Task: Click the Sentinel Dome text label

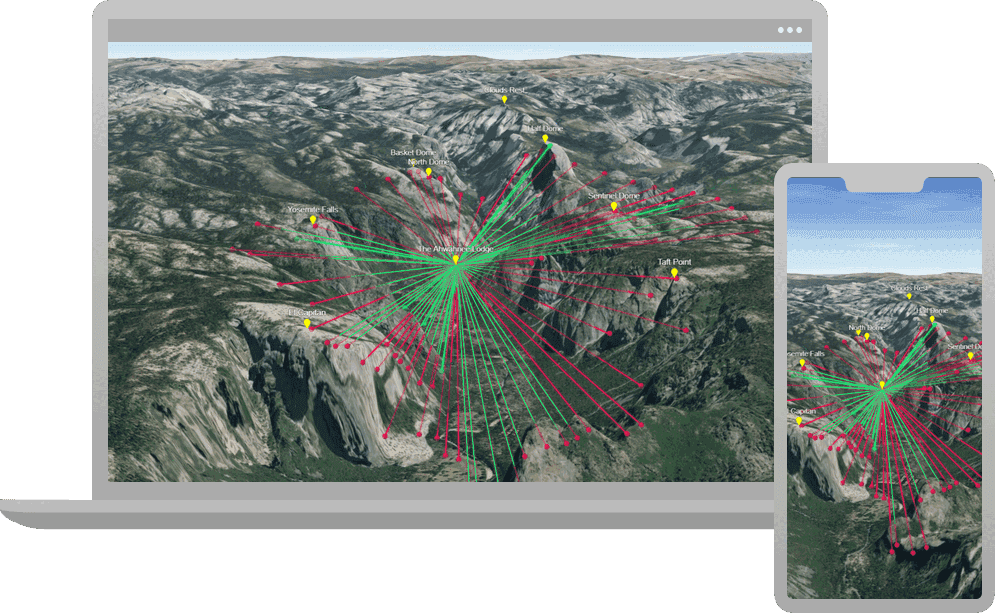Action: click(614, 195)
